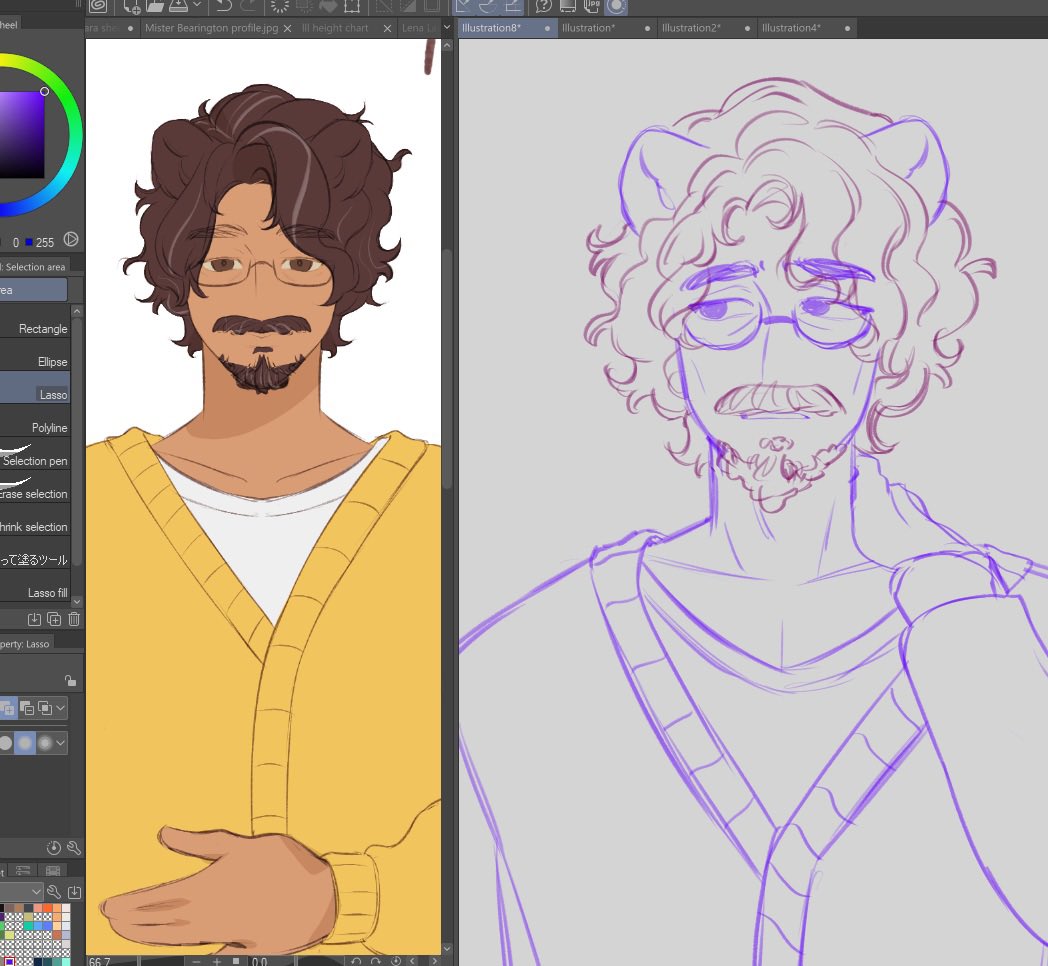Viewport: 1048px width, 966px height.
Task: Toggle the lock on the Lasso tool property
Action: click(x=70, y=679)
